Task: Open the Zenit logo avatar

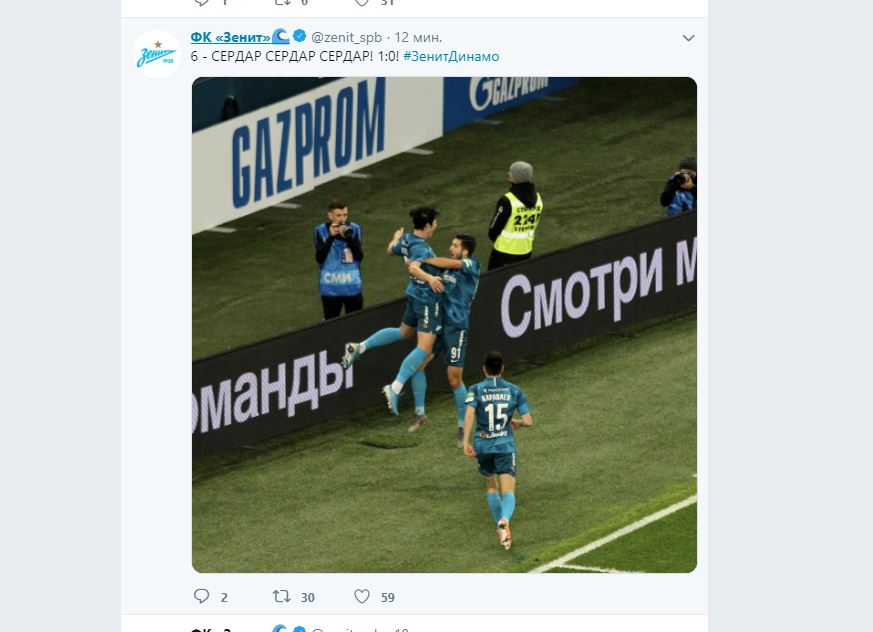Action: tap(156, 54)
